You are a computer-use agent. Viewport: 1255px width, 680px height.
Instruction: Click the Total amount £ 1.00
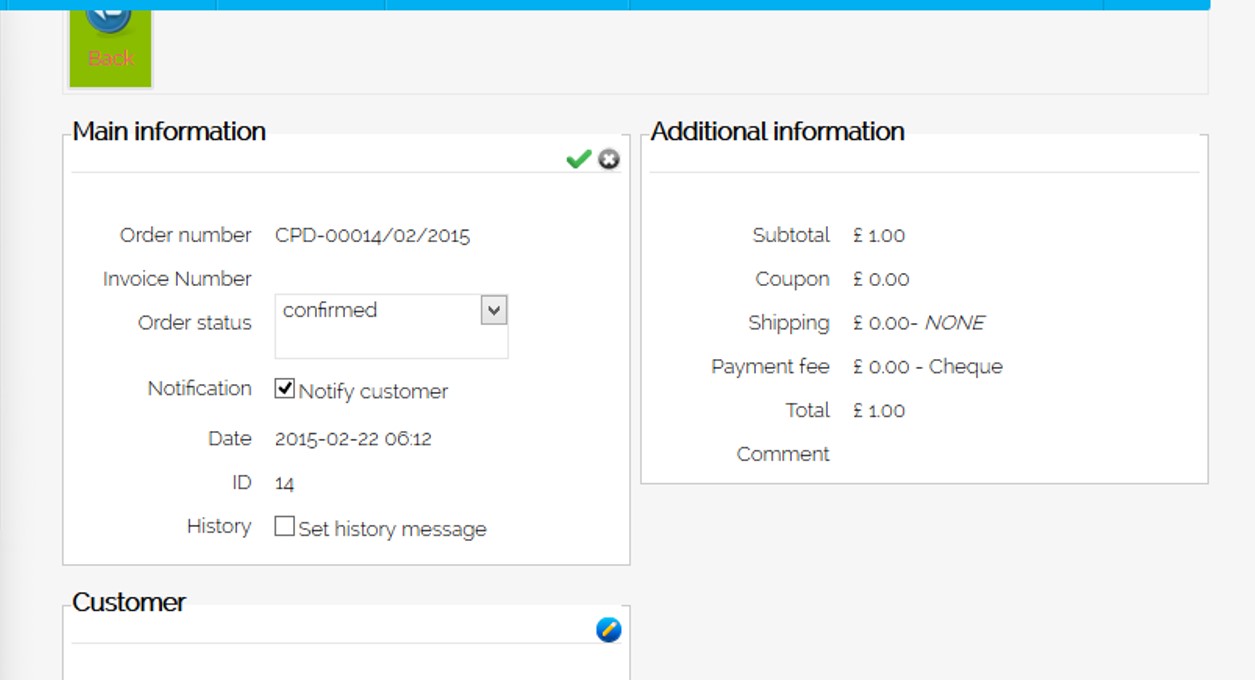[879, 411]
